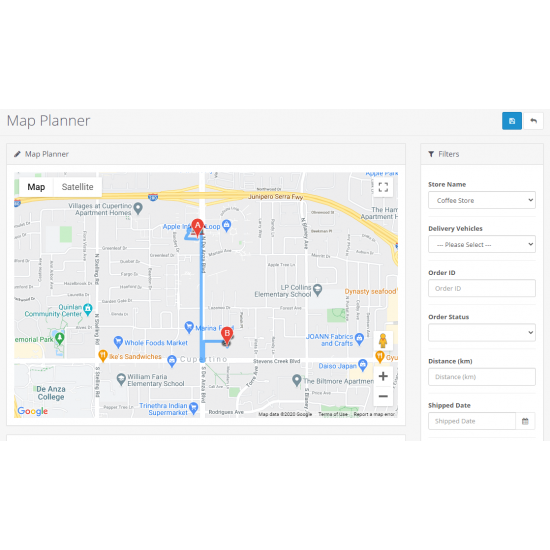550x550 pixels.
Task: Switch to Satellite view tab
Action: point(78,187)
